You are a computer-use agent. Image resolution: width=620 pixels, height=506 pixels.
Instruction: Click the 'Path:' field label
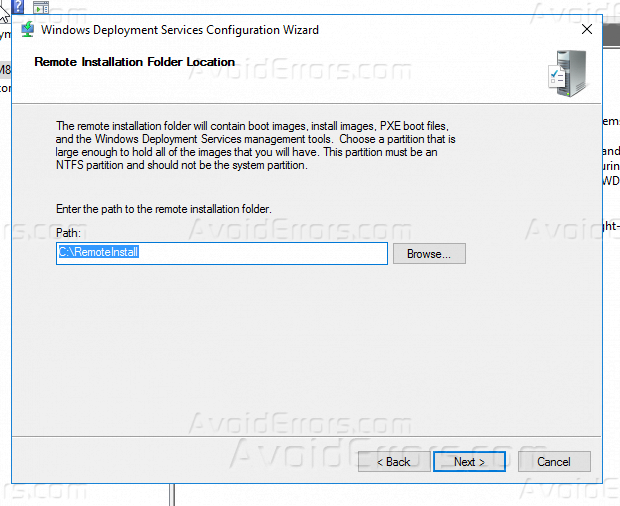(x=66, y=233)
